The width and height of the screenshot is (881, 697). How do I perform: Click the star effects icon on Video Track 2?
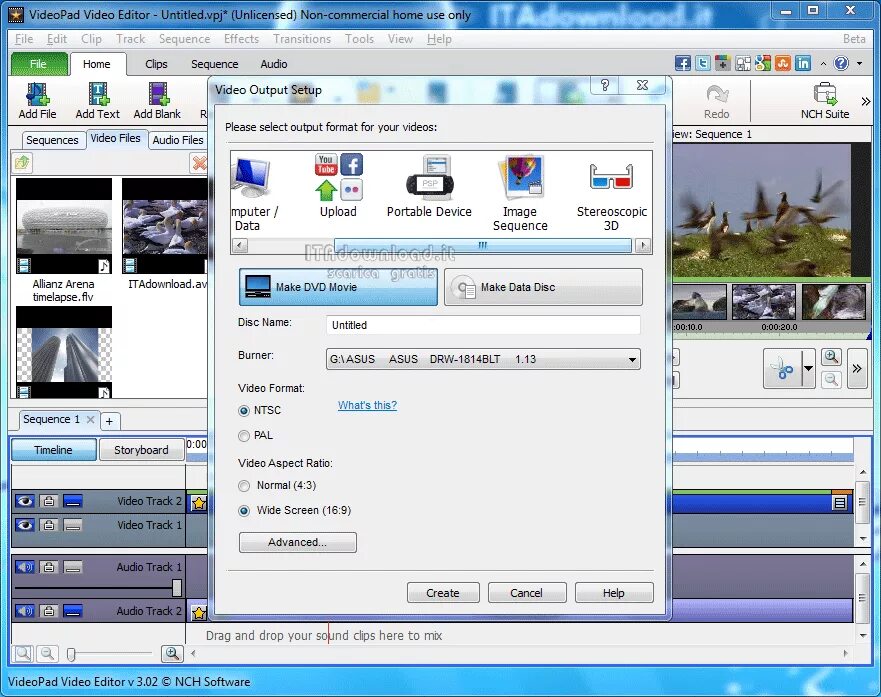[x=199, y=503]
